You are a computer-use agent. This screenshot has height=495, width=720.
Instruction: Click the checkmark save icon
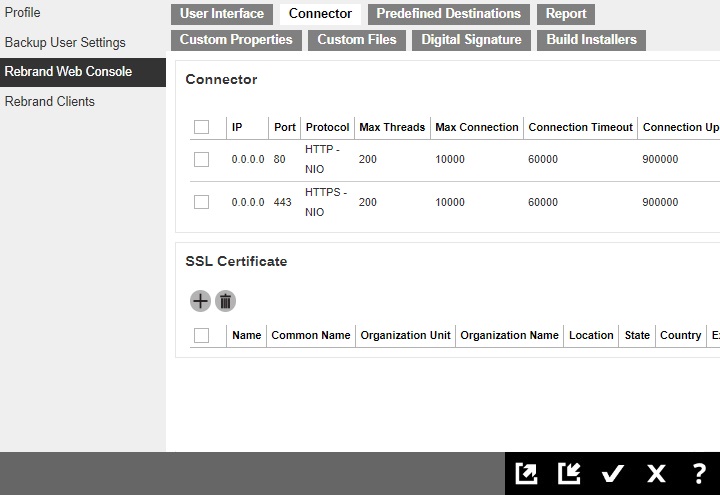click(x=612, y=474)
